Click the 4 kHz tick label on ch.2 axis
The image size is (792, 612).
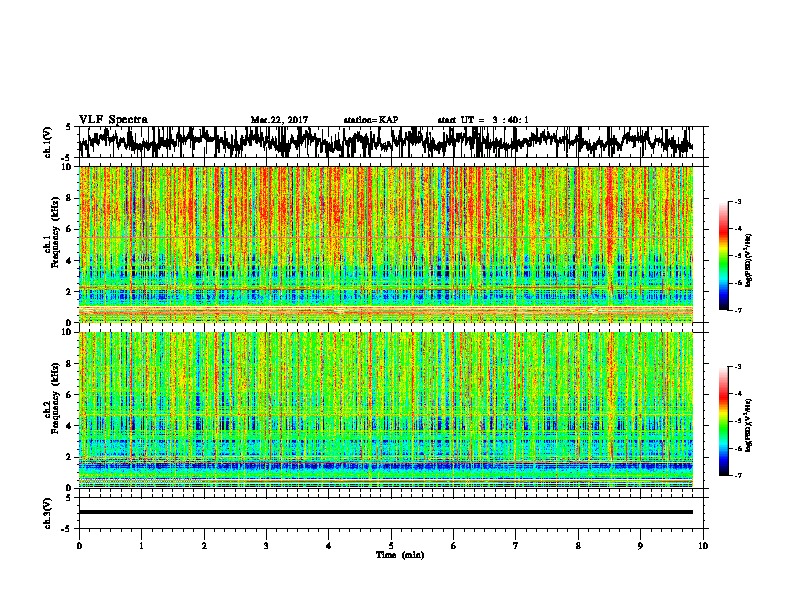coord(69,426)
